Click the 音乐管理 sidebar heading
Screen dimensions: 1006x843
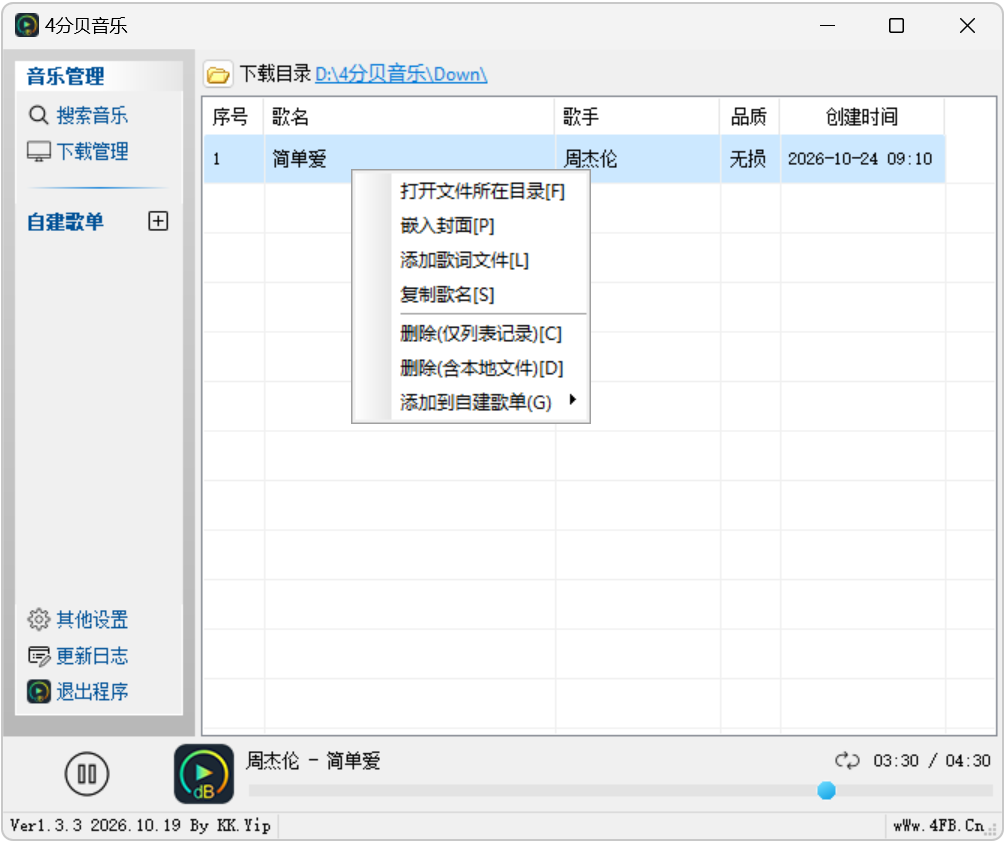pos(65,76)
